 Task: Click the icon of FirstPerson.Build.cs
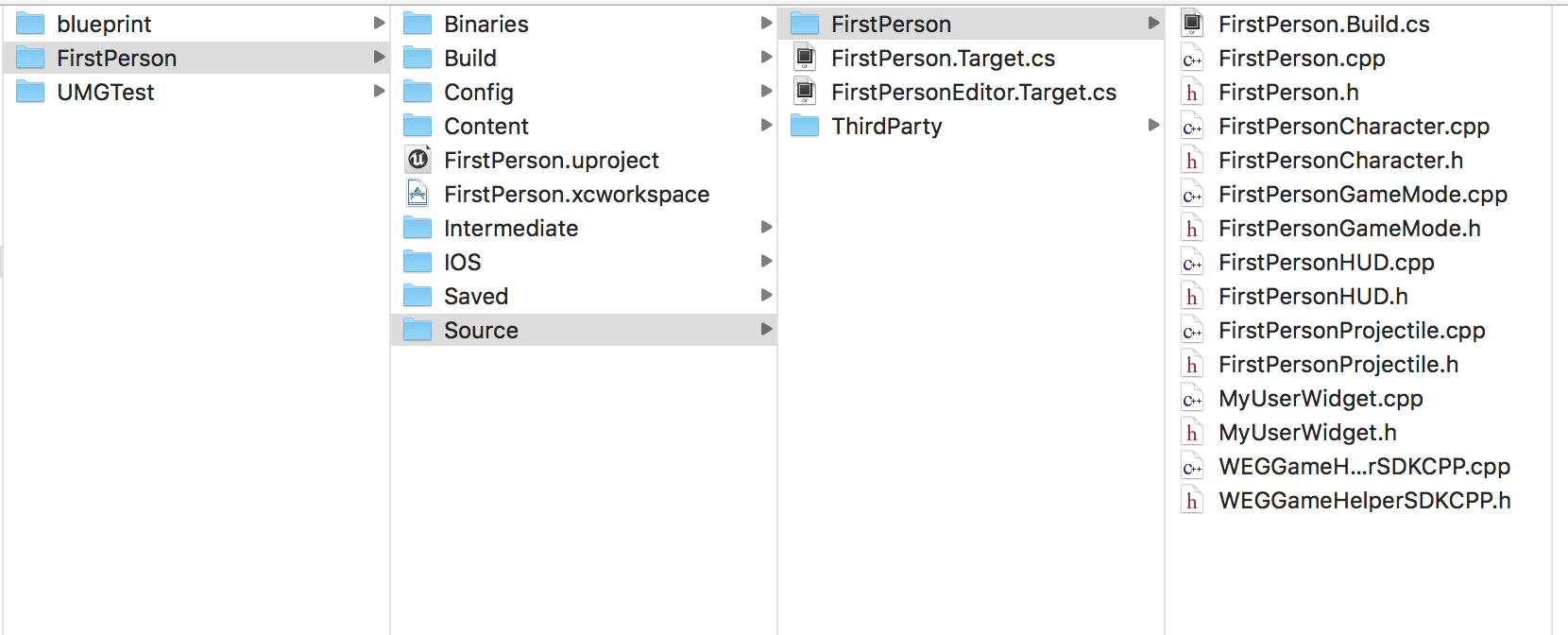click(x=1192, y=24)
